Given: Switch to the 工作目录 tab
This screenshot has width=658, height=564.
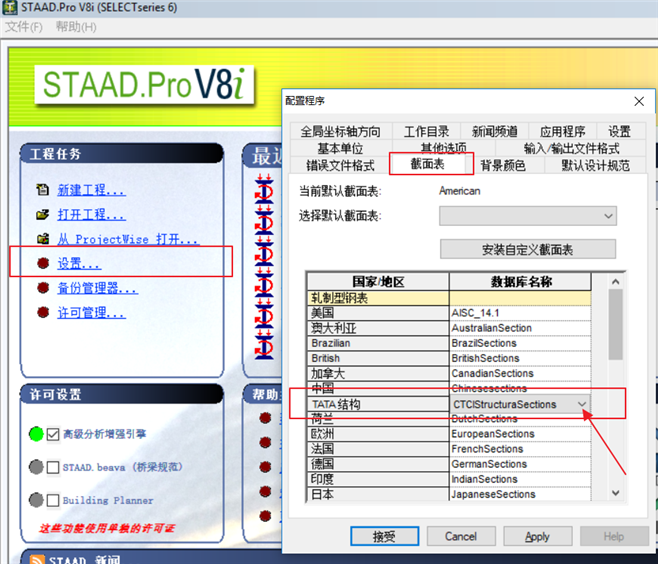Looking at the screenshot, I should 426,131.
